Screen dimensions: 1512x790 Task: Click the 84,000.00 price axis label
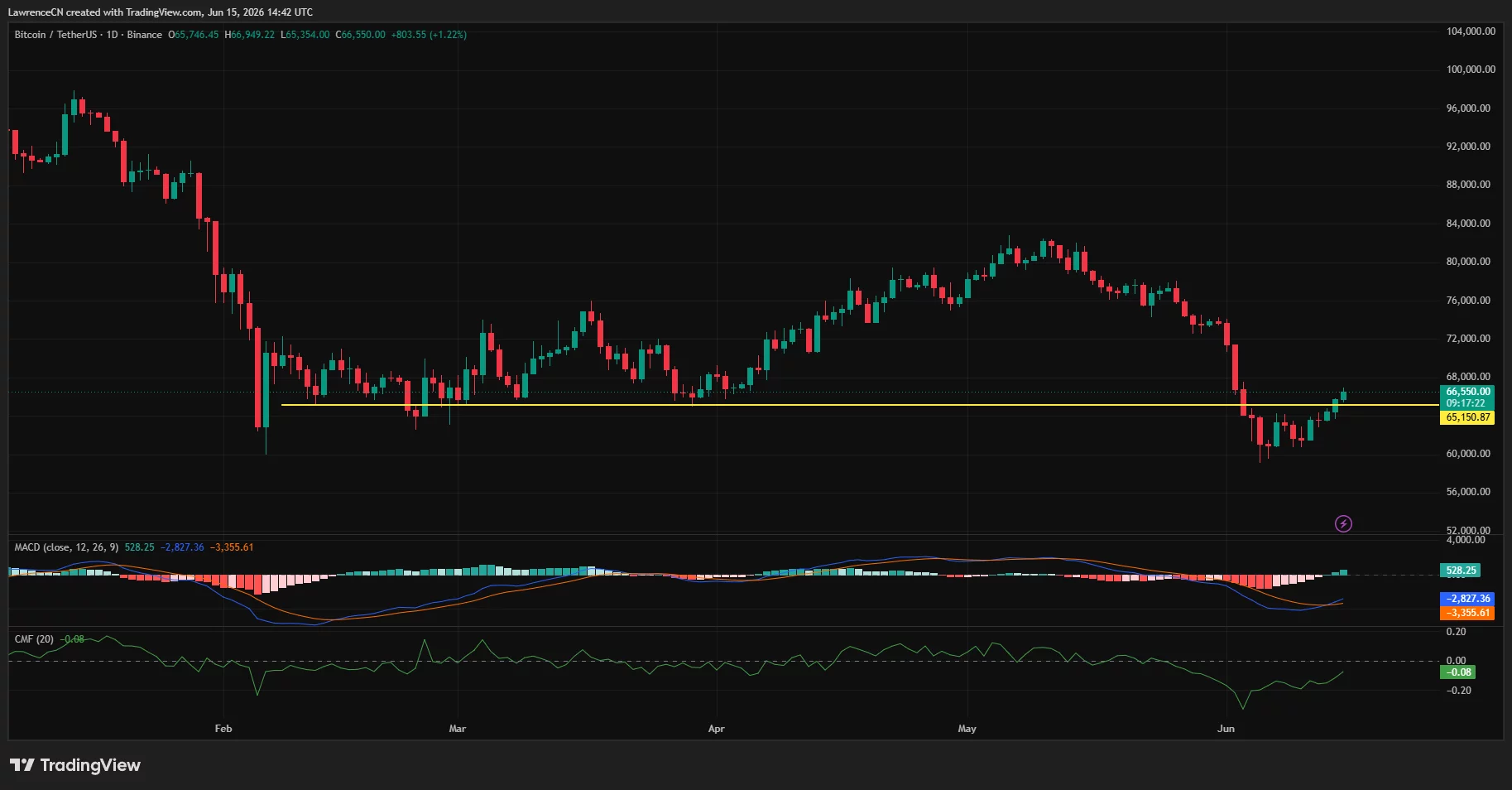1468,224
